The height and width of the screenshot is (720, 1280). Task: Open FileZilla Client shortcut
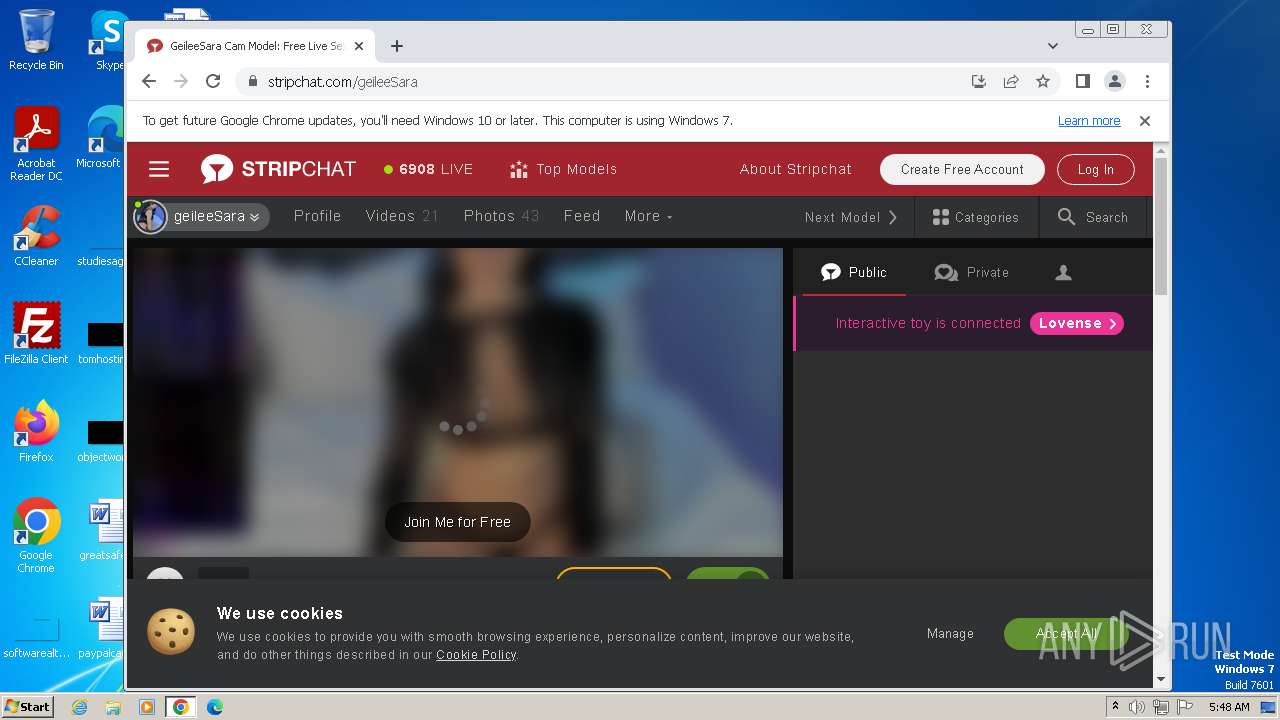point(36,333)
